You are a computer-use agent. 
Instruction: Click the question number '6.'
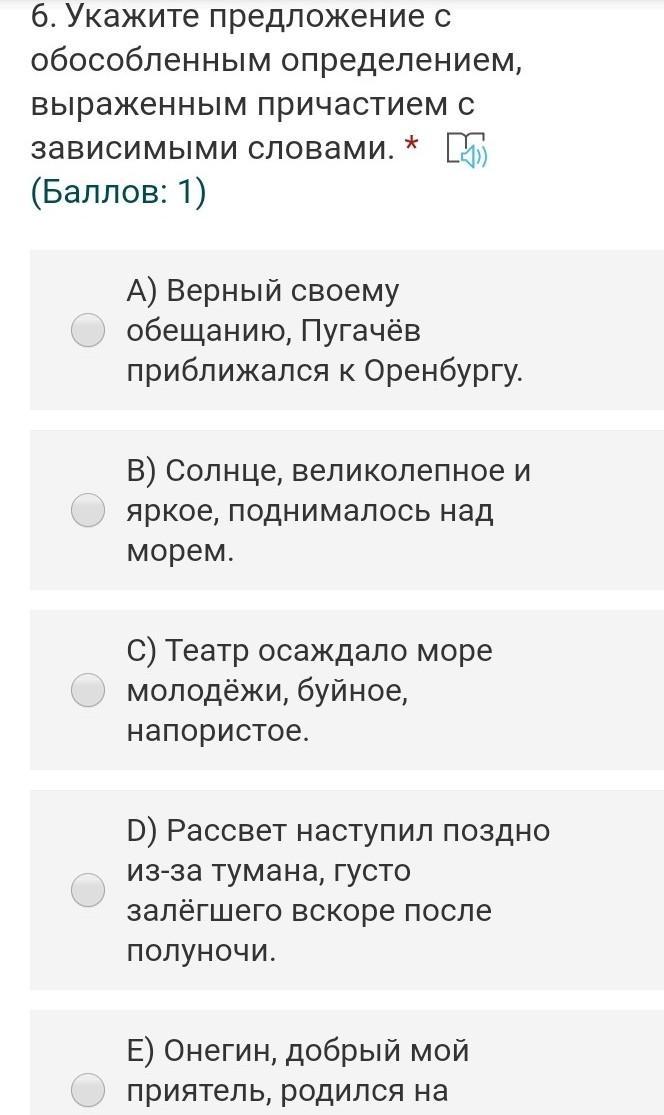[x=45, y=17]
